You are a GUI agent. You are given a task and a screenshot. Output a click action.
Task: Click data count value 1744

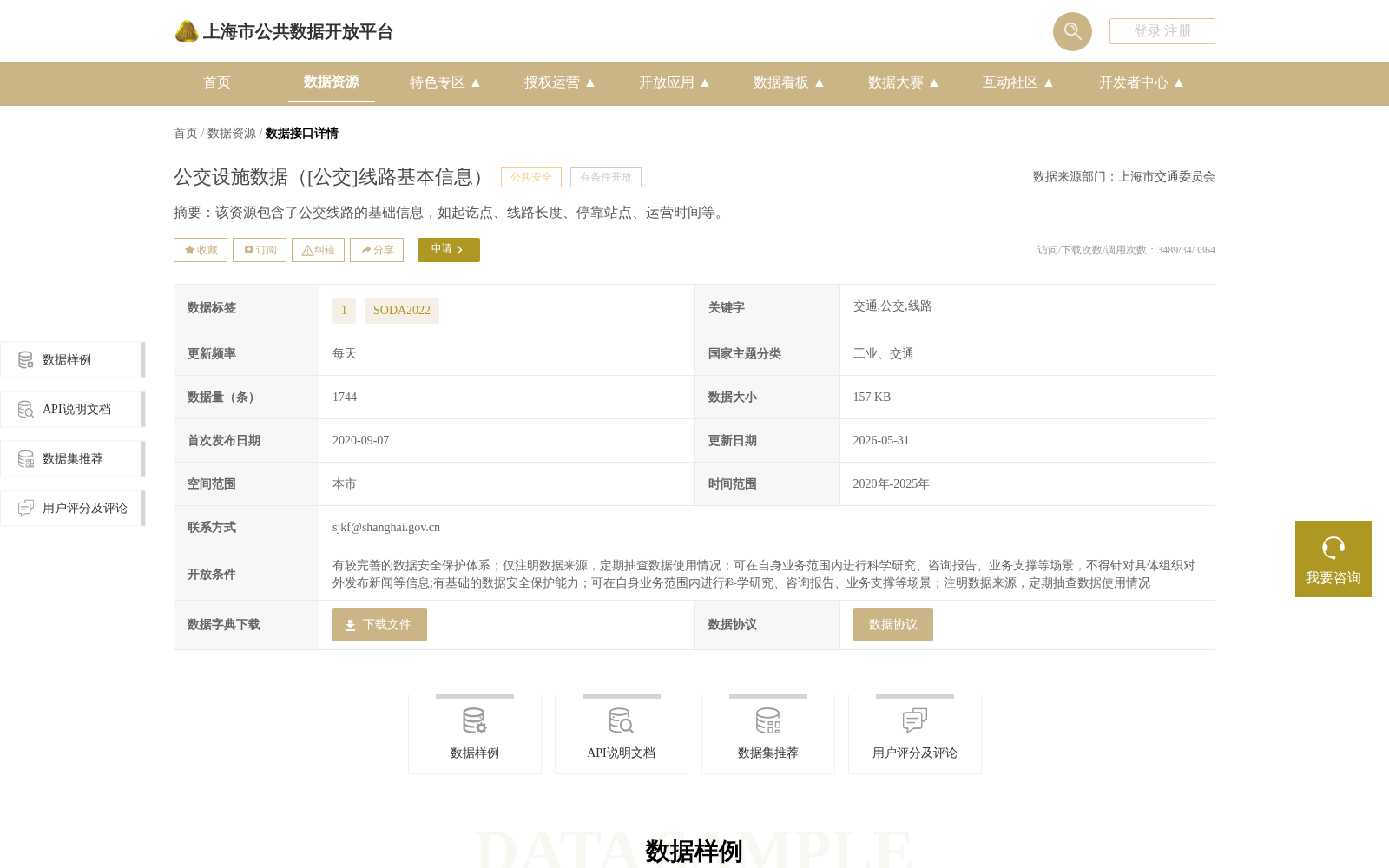pyautogui.click(x=345, y=397)
